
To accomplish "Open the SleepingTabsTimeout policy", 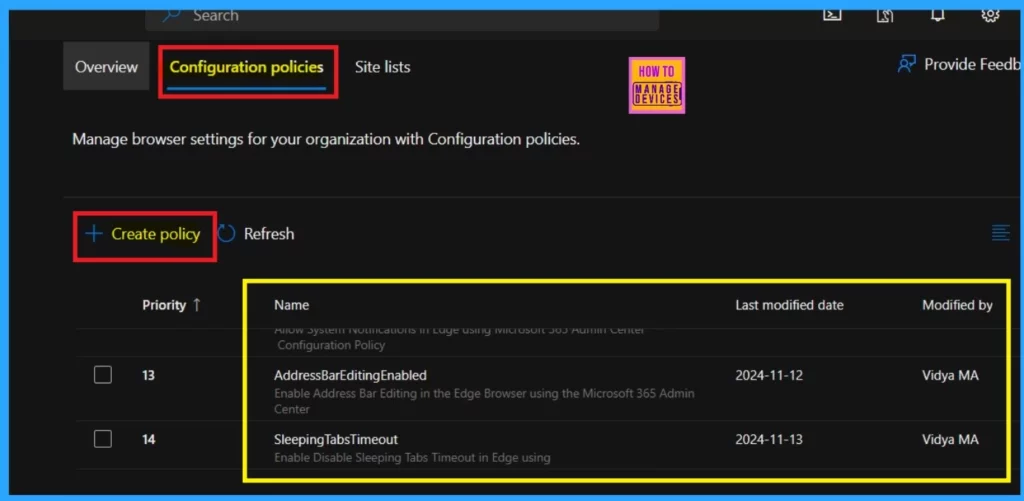I will click(x=336, y=440).
